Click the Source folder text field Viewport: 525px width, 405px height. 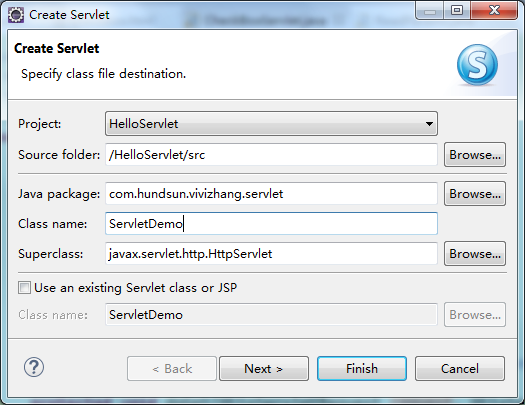271,155
